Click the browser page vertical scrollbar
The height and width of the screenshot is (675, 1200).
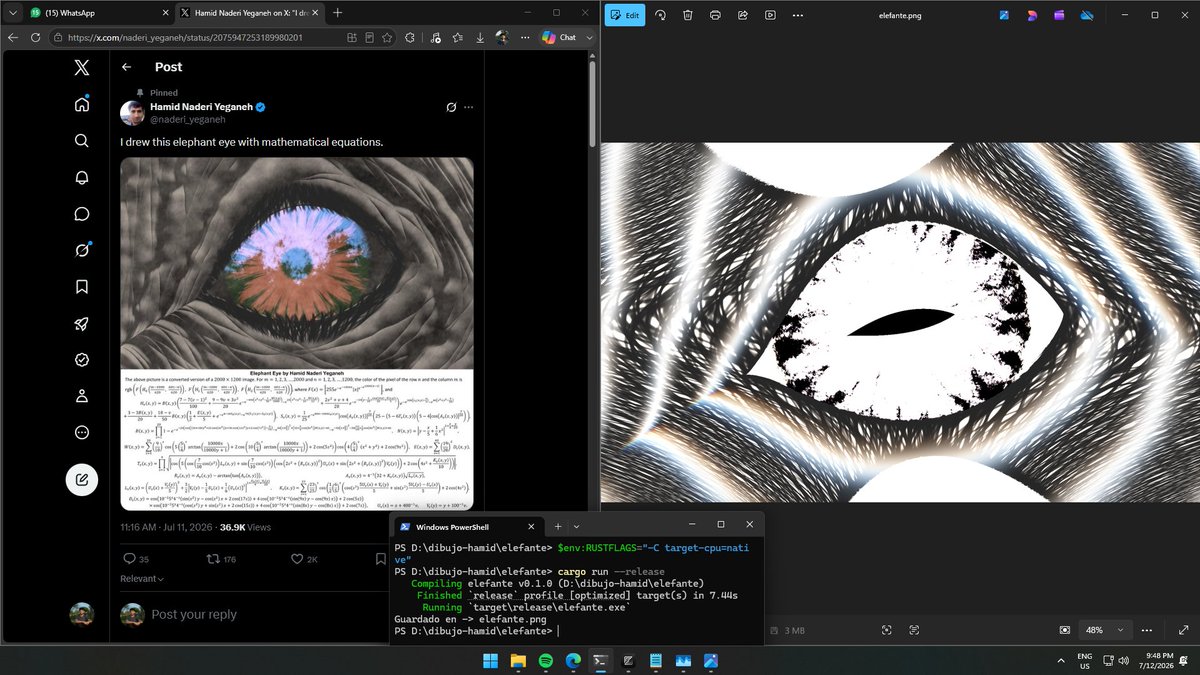click(x=592, y=105)
